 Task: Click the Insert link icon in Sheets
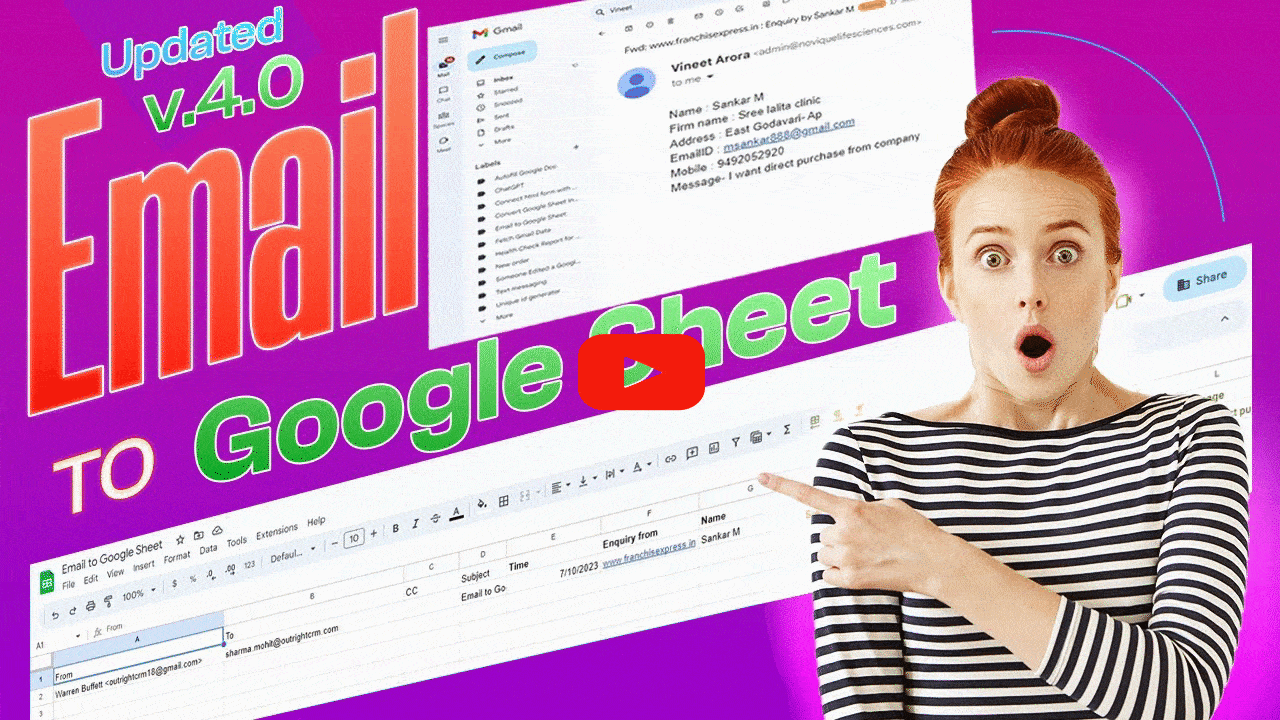pyautogui.click(x=670, y=458)
